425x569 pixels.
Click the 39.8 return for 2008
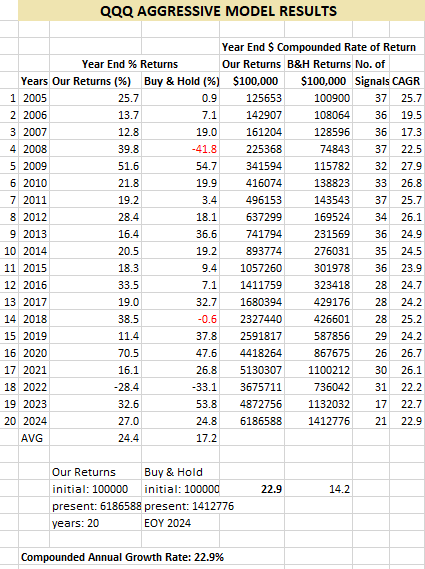[x=128, y=149]
